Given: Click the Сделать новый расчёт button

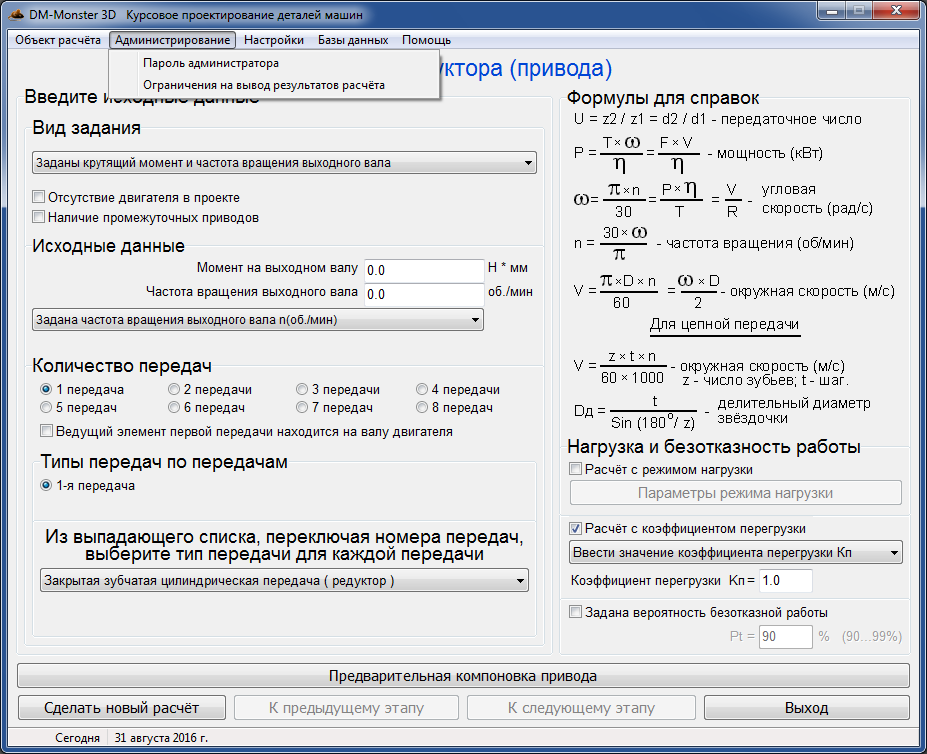Looking at the screenshot, I should [122, 708].
